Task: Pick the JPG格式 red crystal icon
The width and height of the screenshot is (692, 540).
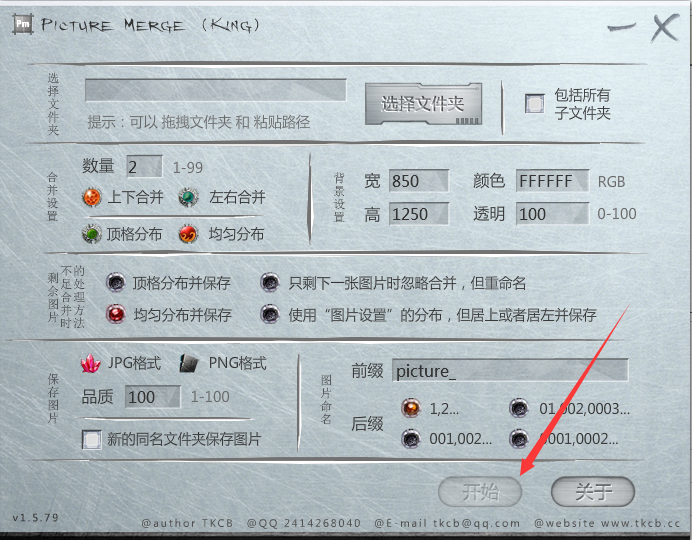Action: 90,364
